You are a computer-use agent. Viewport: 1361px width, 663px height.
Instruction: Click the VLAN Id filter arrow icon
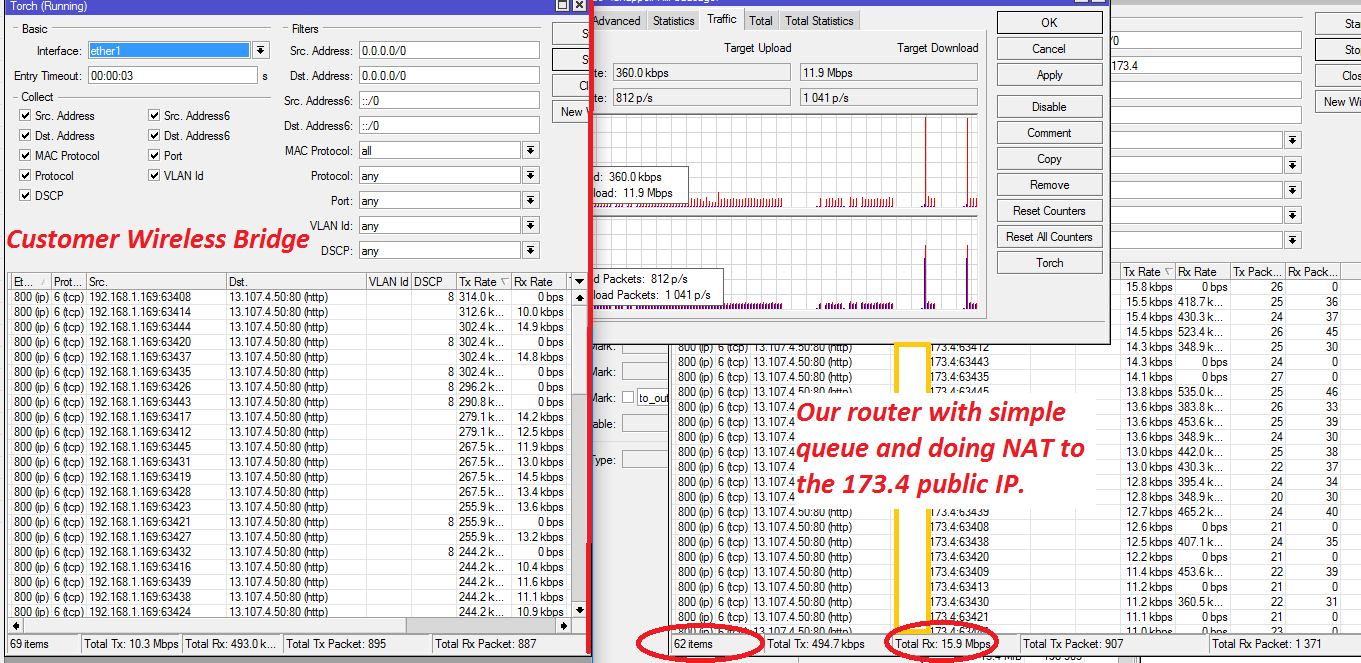(531, 225)
